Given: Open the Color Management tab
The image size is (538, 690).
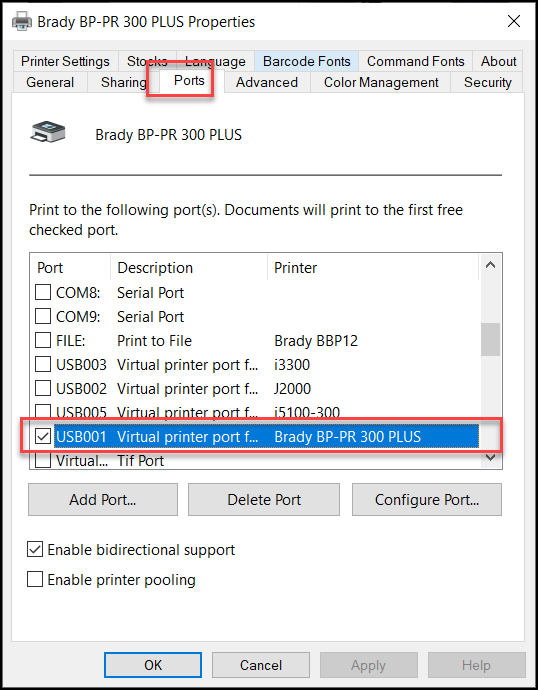Looking at the screenshot, I should coord(381,82).
